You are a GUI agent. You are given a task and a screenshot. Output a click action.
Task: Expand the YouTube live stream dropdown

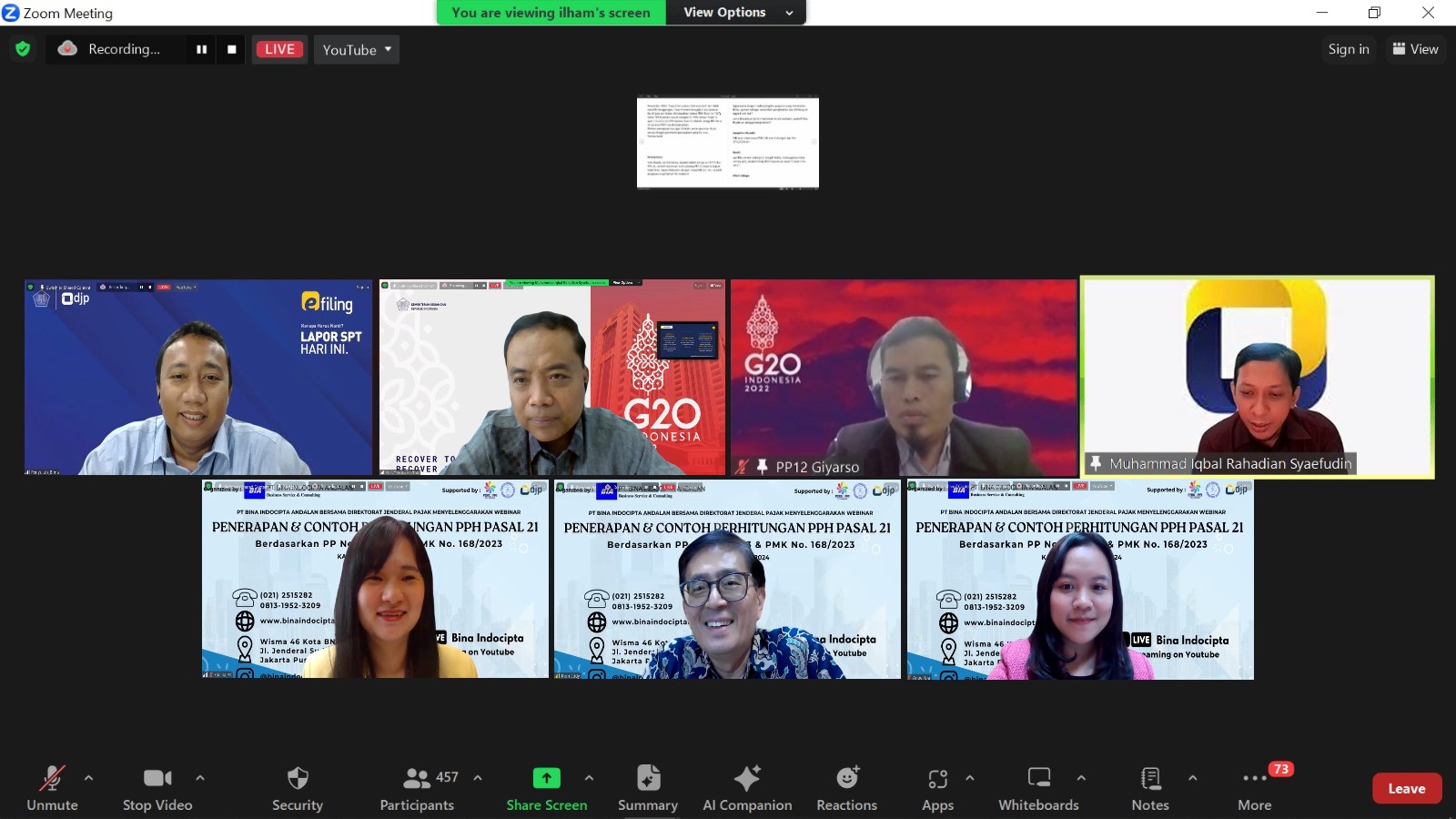357,49
